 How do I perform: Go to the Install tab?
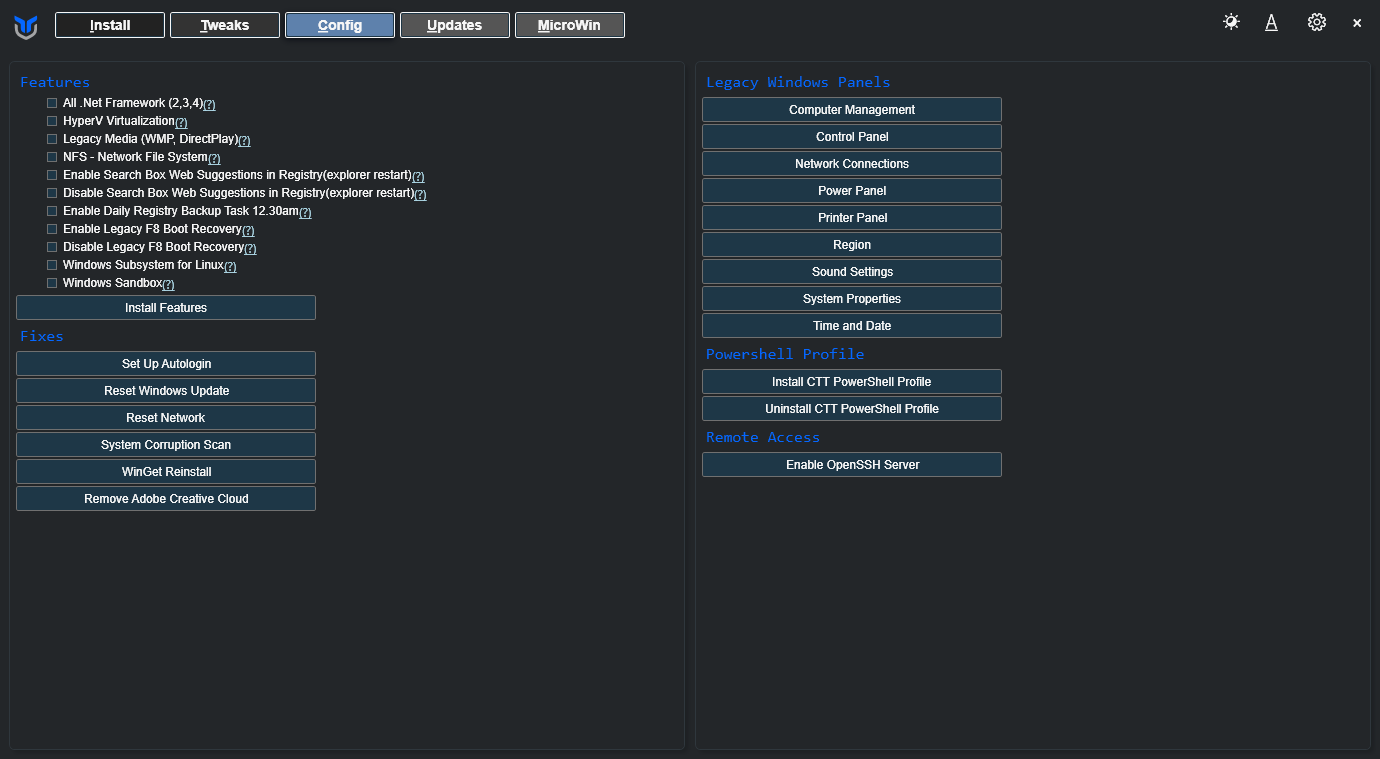[110, 25]
